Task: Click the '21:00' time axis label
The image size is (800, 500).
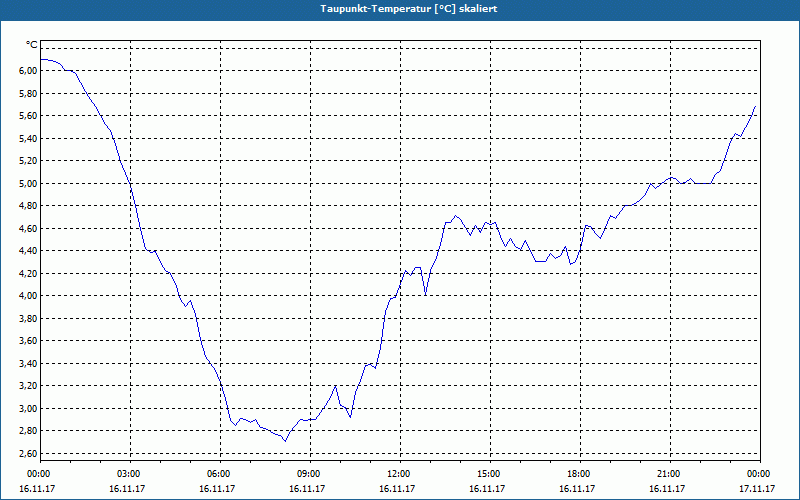Action: (670, 474)
